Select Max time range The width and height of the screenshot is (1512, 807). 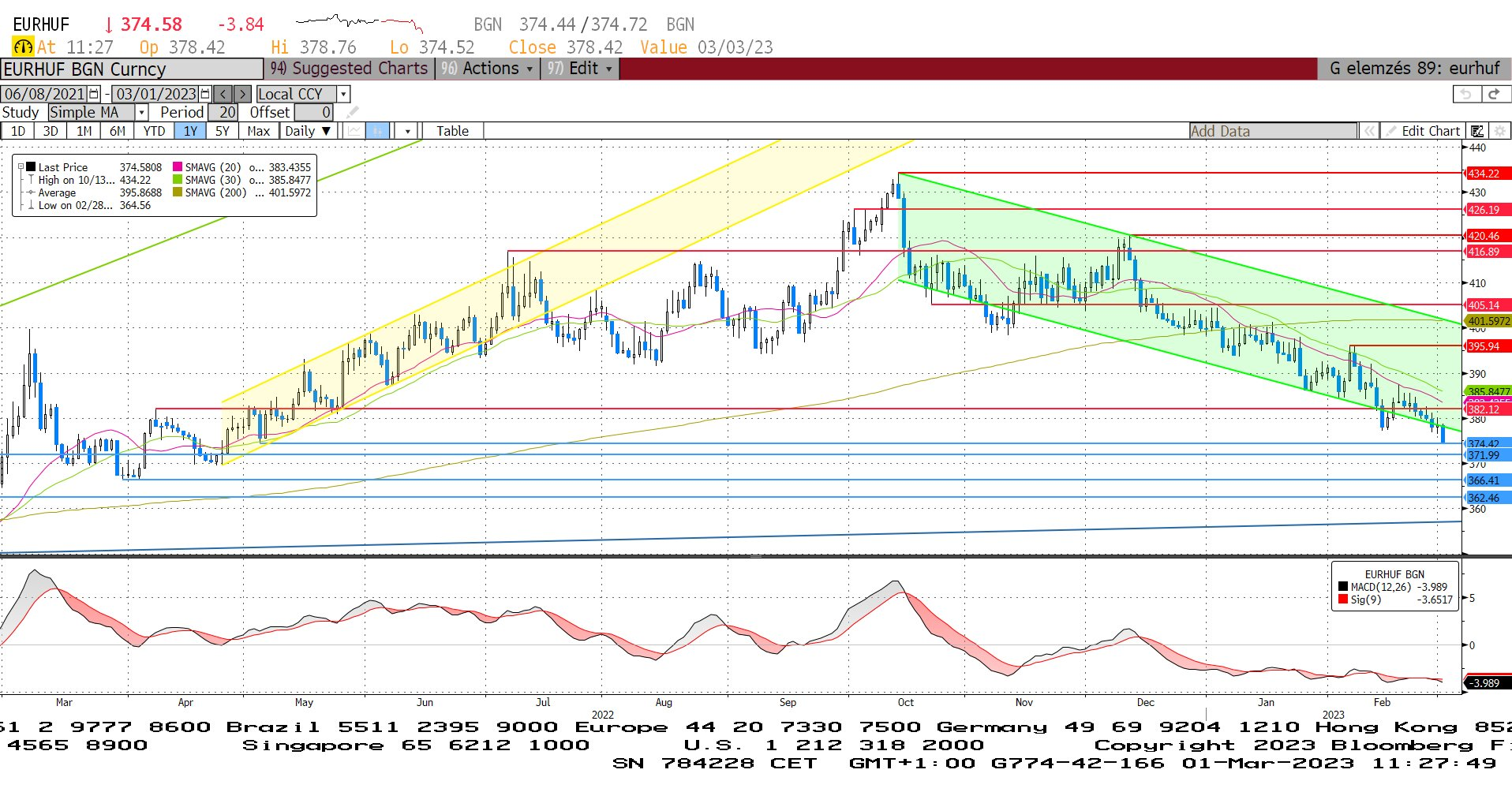258,131
